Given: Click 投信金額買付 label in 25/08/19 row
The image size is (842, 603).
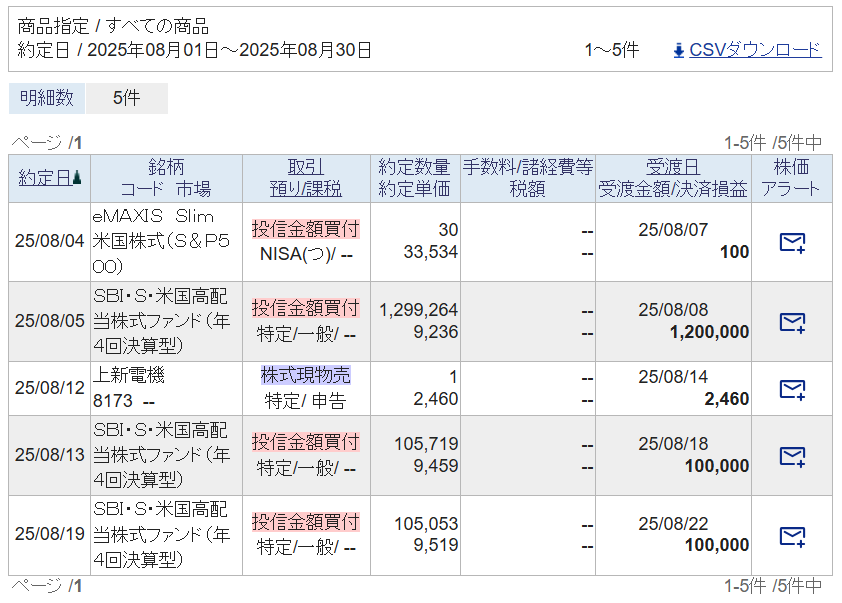Looking at the screenshot, I should pos(306,522).
